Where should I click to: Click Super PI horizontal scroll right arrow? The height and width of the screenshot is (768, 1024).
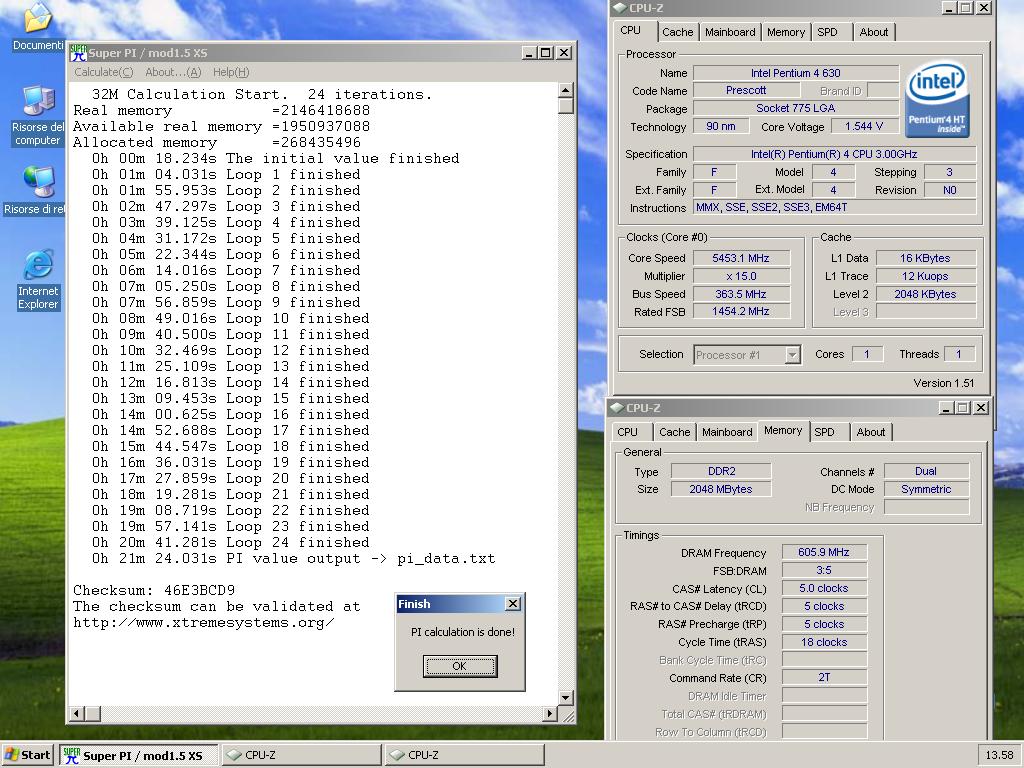point(550,714)
